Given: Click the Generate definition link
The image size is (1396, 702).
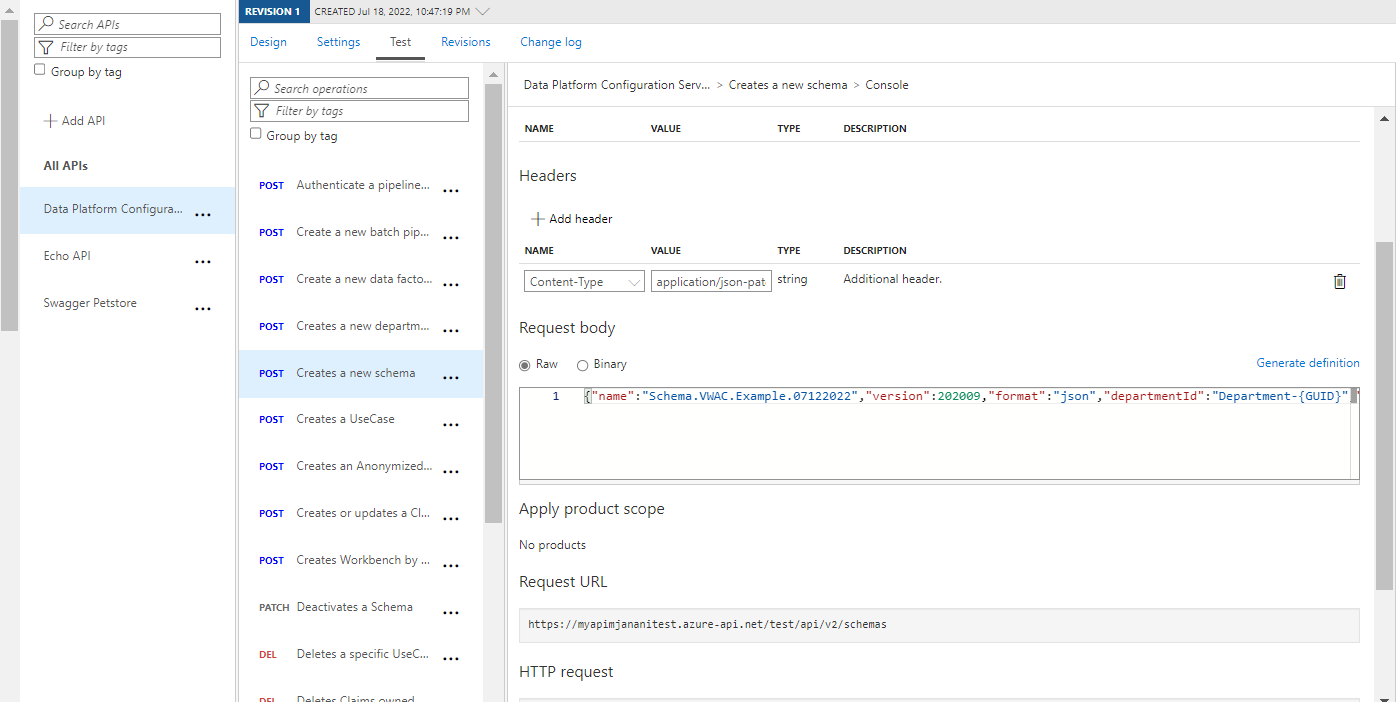Looking at the screenshot, I should coord(1308,363).
